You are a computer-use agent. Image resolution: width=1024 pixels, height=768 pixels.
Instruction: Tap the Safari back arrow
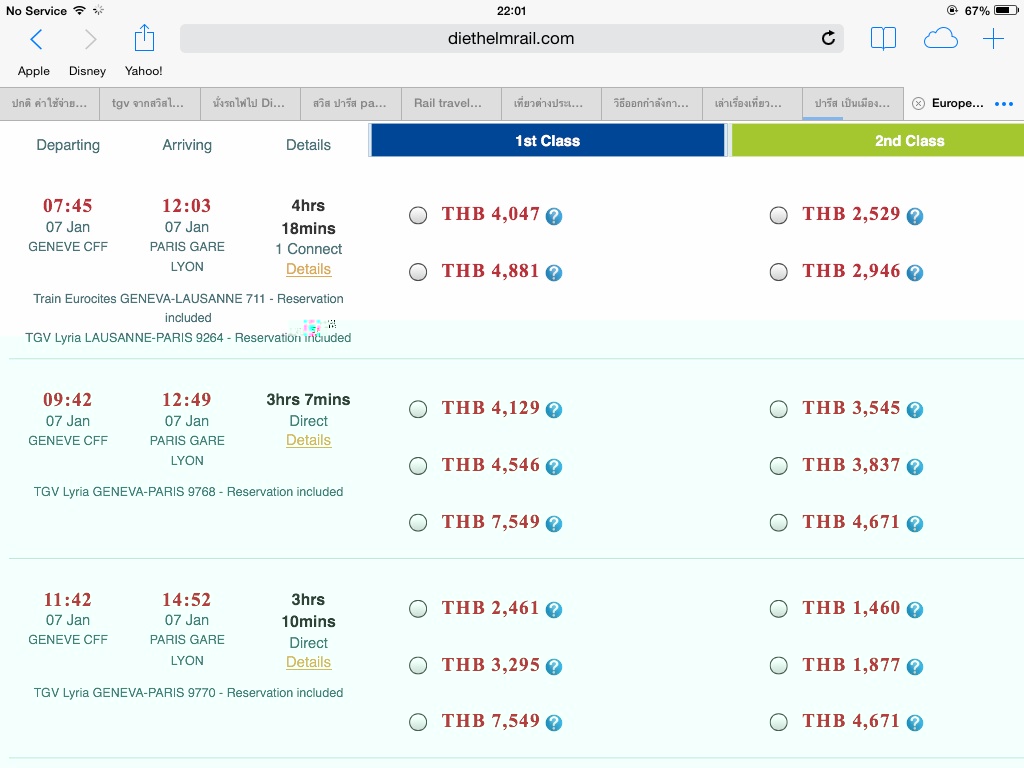click(37, 39)
